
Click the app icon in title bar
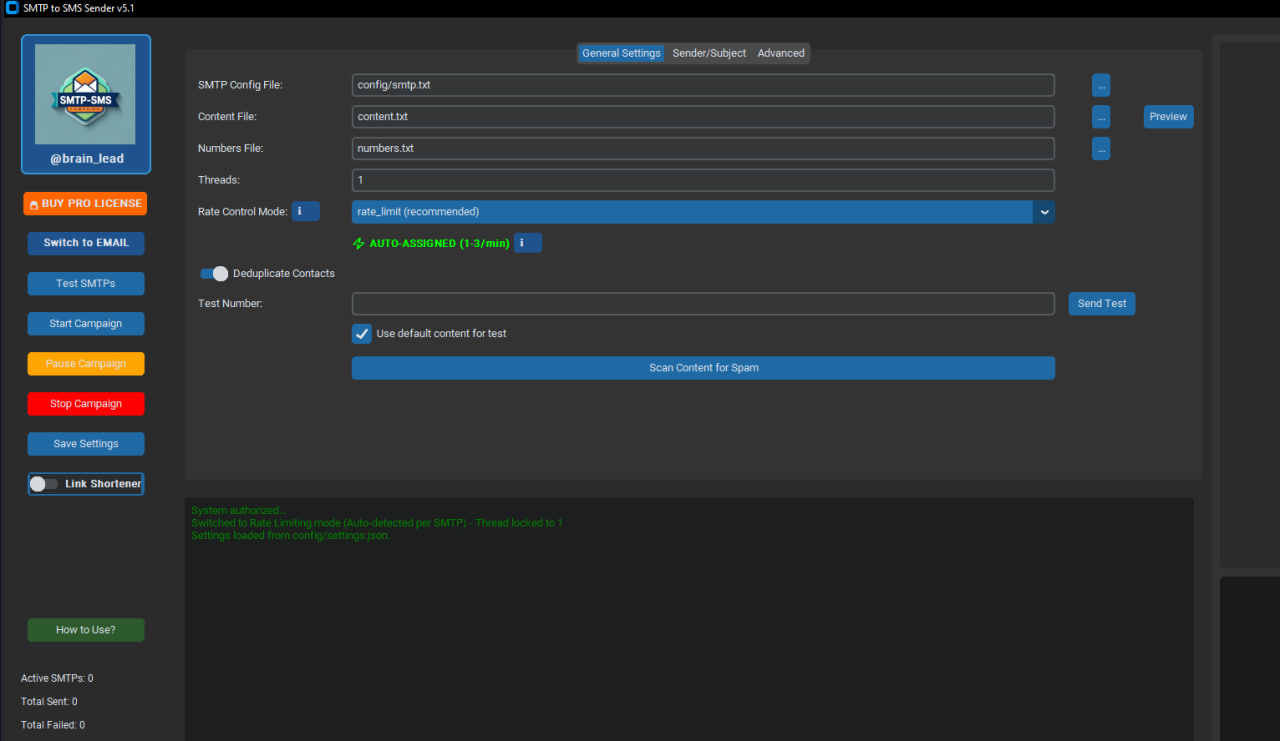13,8
